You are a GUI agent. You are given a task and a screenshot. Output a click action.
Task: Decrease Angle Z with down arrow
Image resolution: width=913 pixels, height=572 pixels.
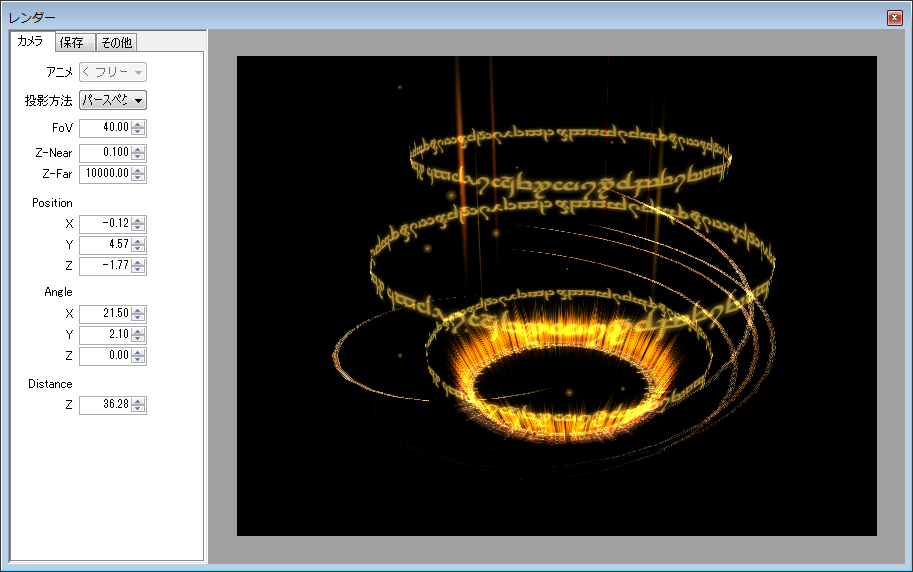pyautogui.click(x=138, y=360)
